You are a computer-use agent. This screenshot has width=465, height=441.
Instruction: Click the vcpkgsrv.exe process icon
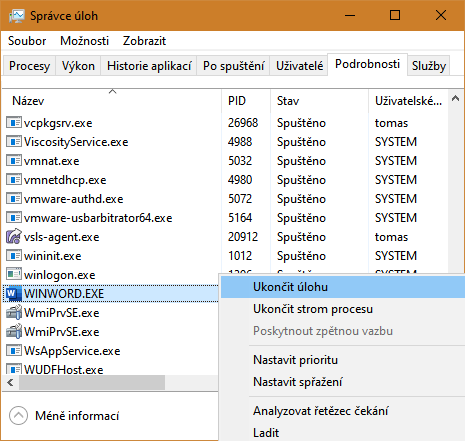coord(14,123)
